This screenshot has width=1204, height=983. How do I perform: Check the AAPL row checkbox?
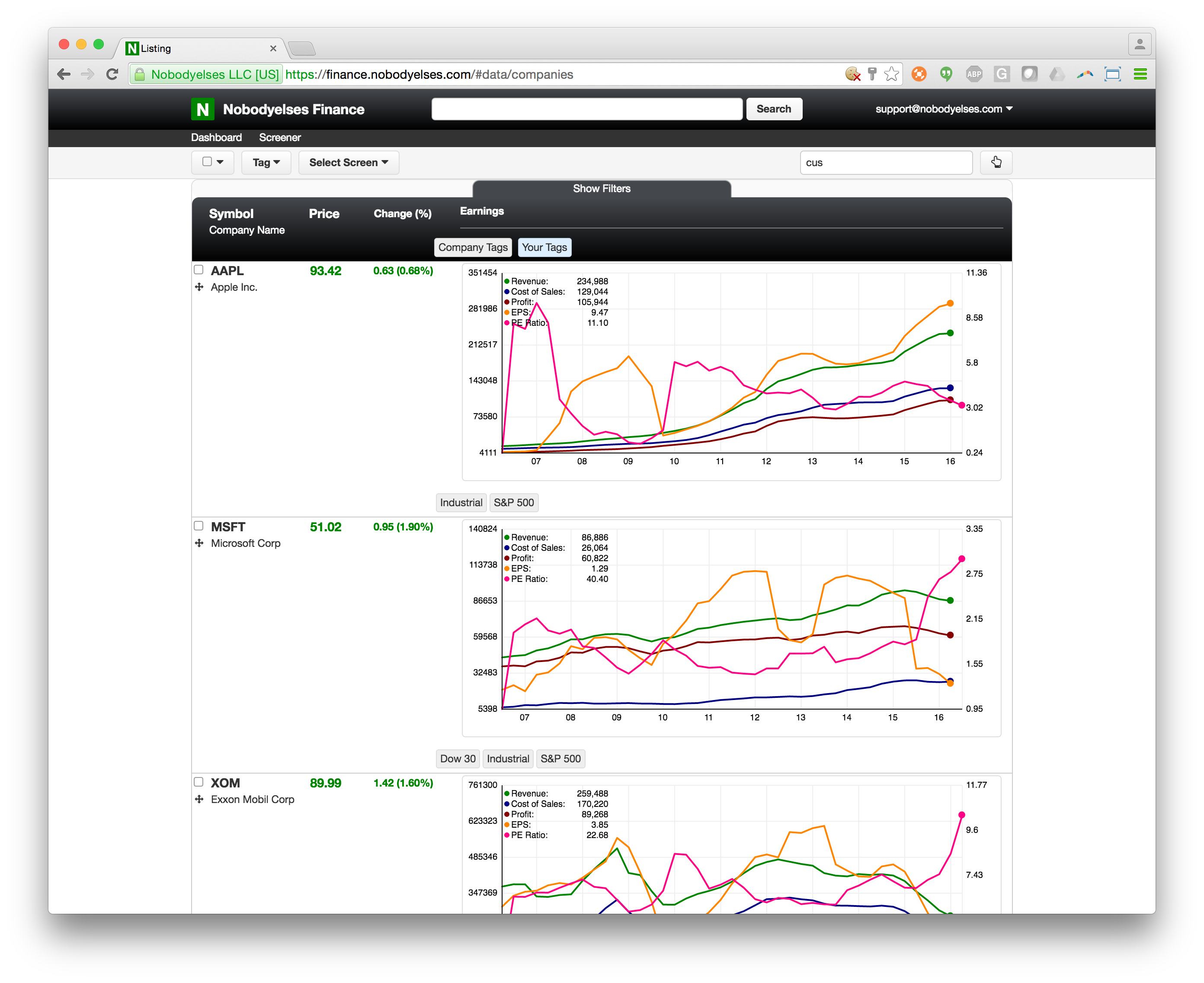pyautogui.click(x=199, y=270)
